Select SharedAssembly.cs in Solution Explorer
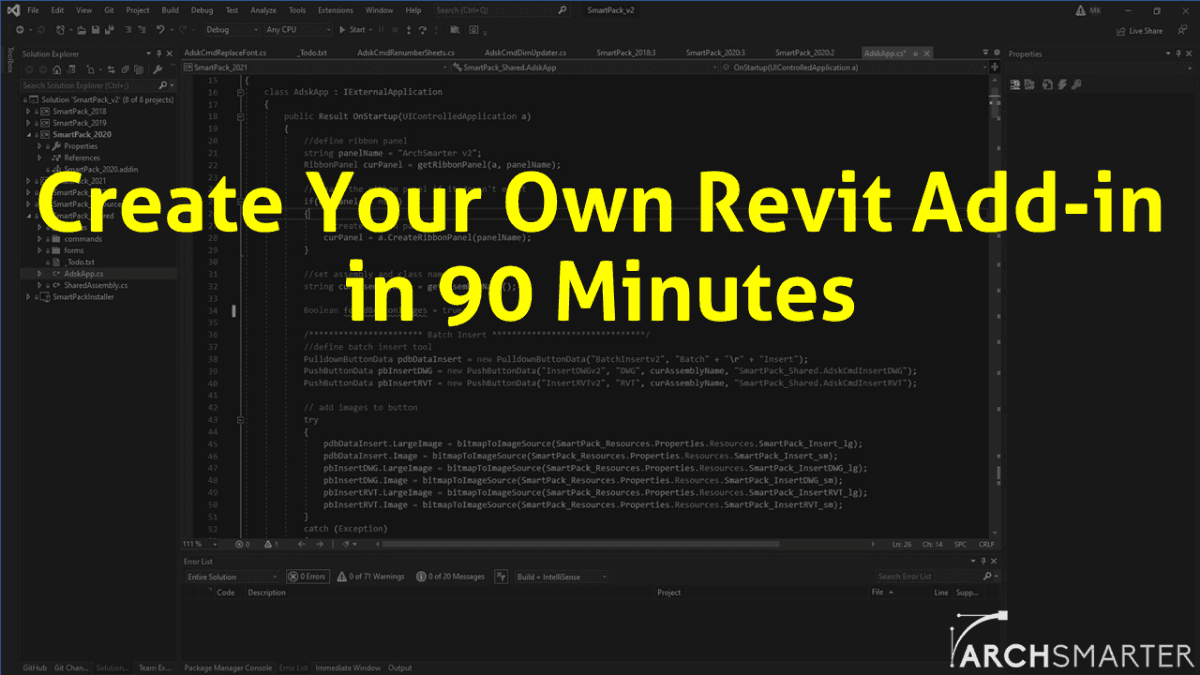Viewport: 1200px width, 675px height. (96, 285)
